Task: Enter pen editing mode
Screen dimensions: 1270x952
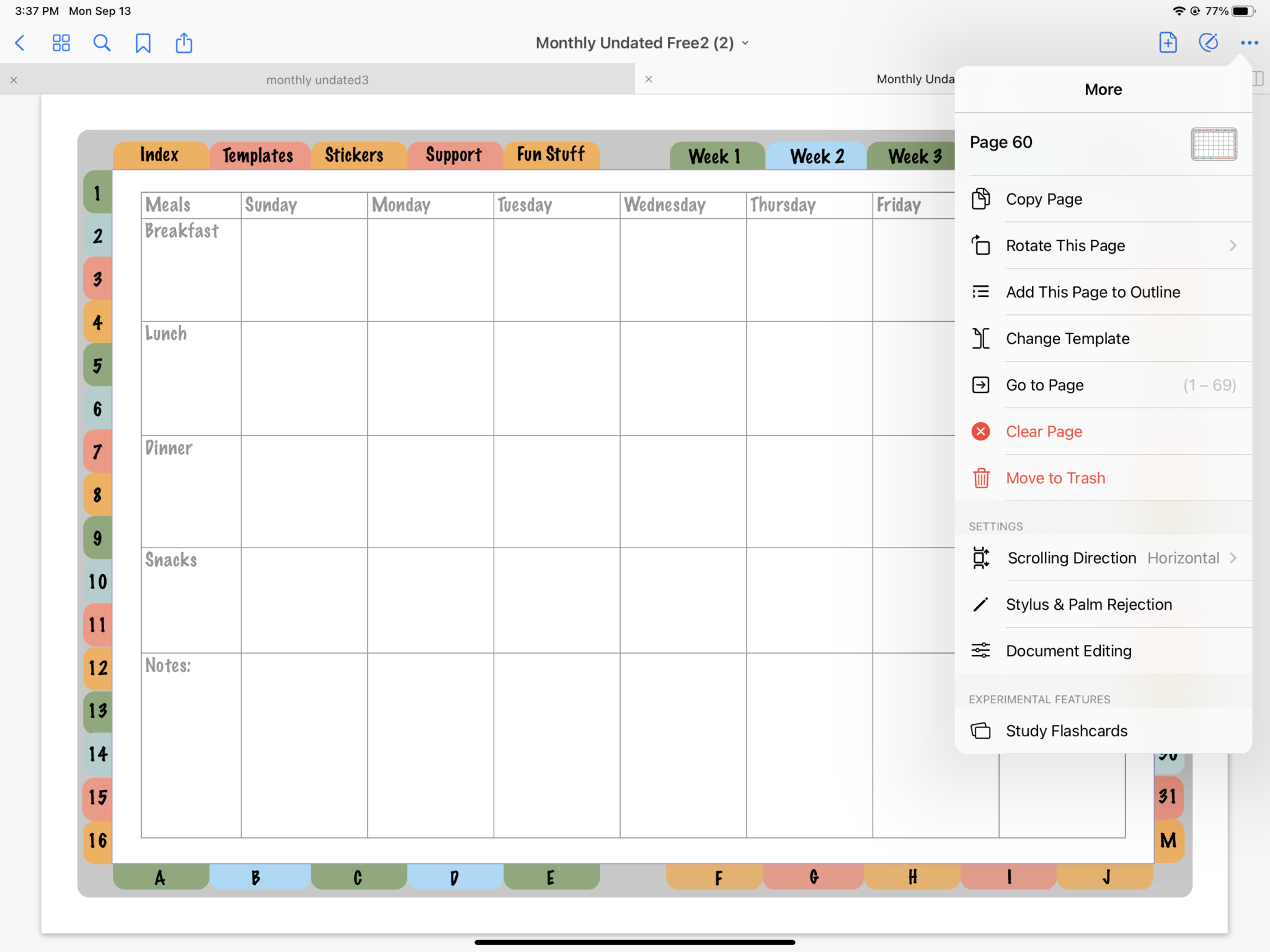Action: click(x=1207, y=43)
